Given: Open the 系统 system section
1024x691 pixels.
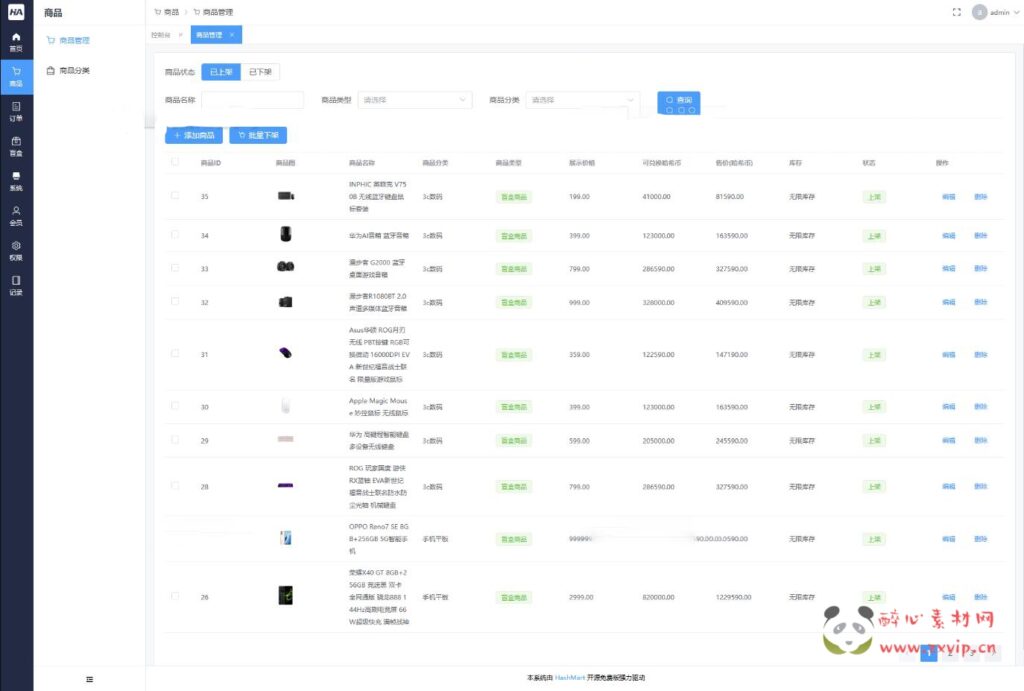Looking at the screenshot, I should [x=16, y=181].
